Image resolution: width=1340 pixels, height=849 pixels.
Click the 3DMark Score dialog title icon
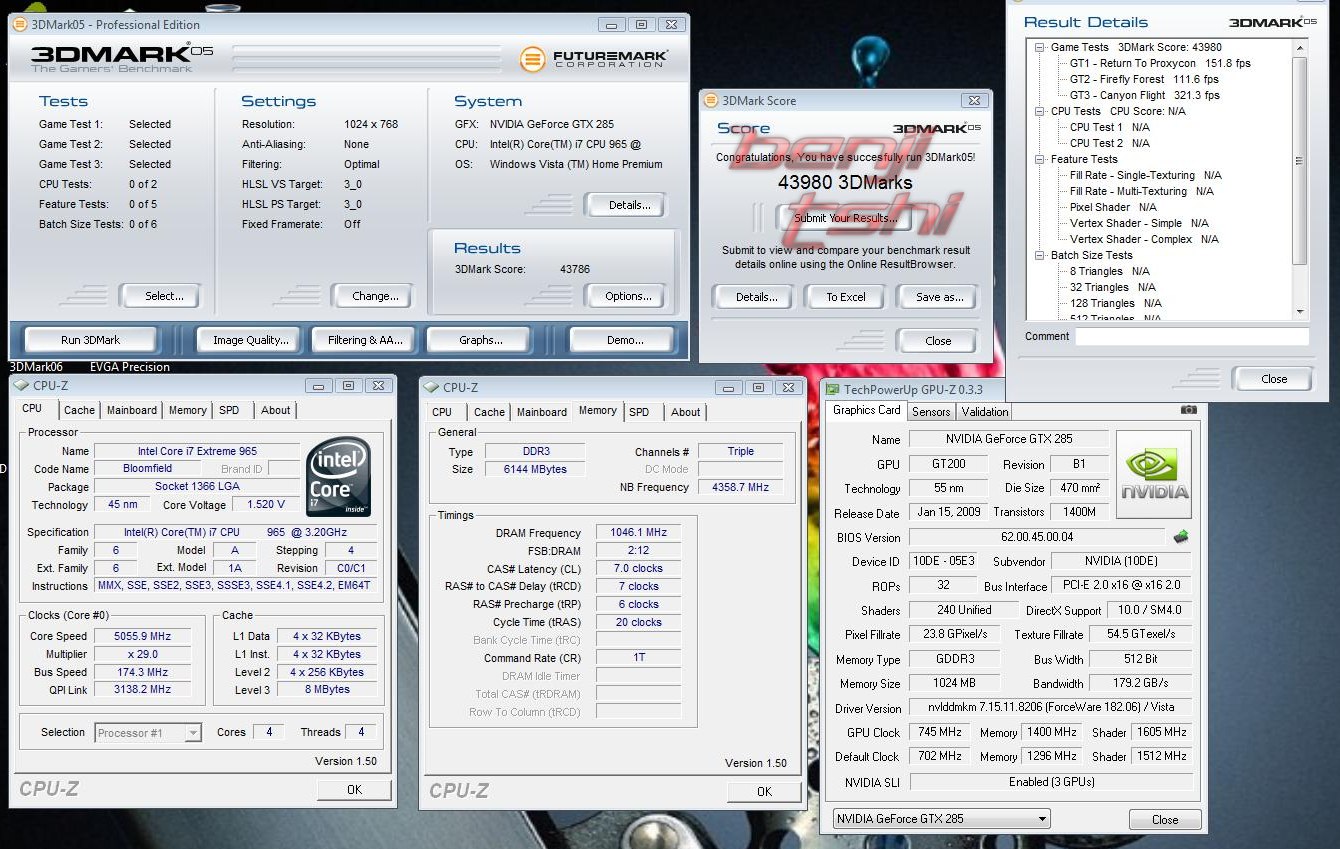pyautogui.click(x=711, y=100)
